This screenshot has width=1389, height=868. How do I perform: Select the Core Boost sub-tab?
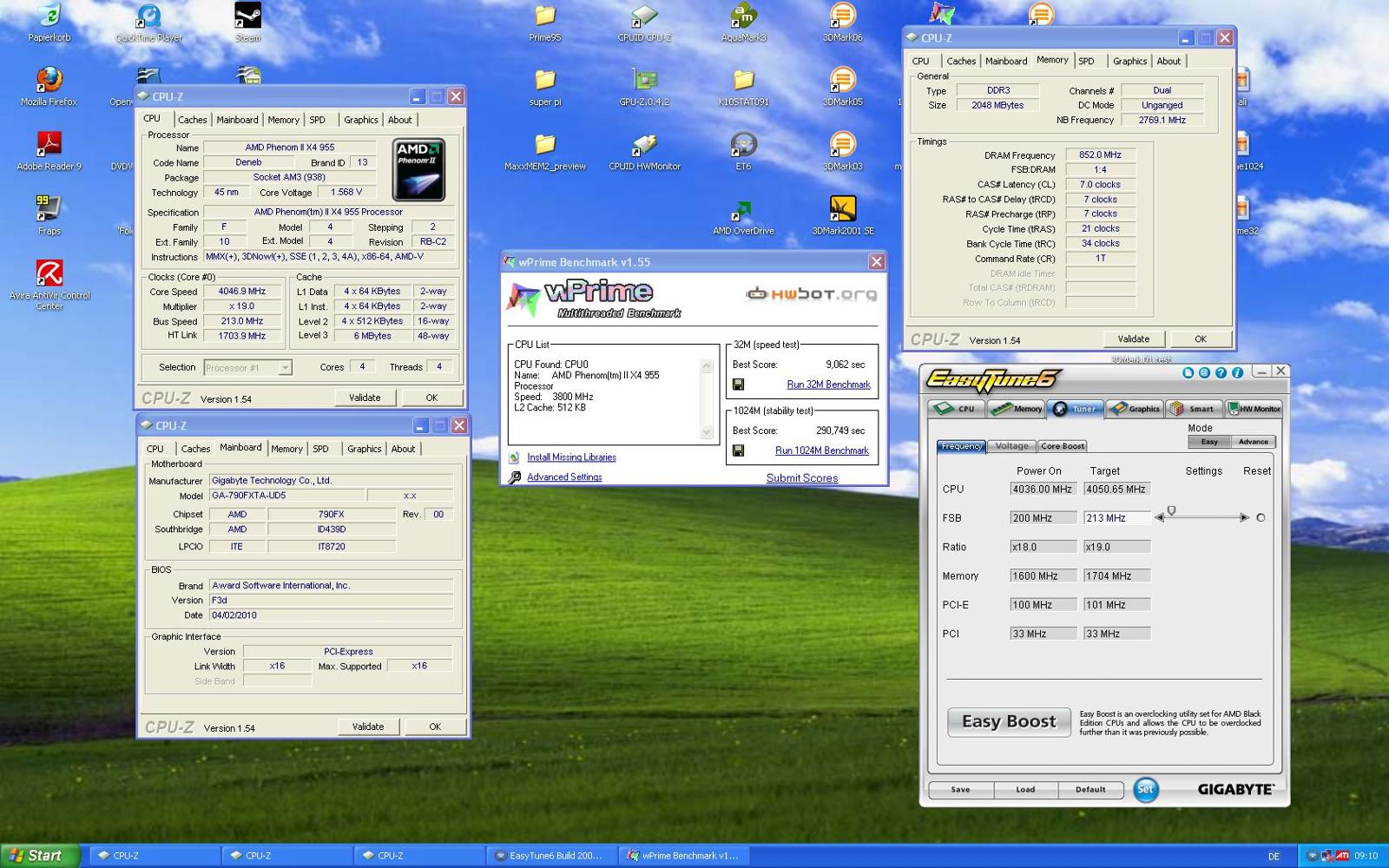(x=1063, y=446)
